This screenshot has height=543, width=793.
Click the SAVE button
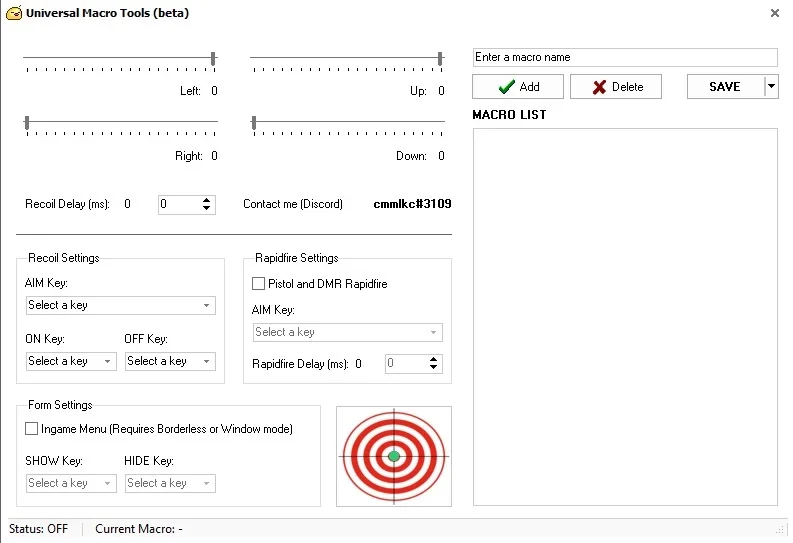click(725, 86)
